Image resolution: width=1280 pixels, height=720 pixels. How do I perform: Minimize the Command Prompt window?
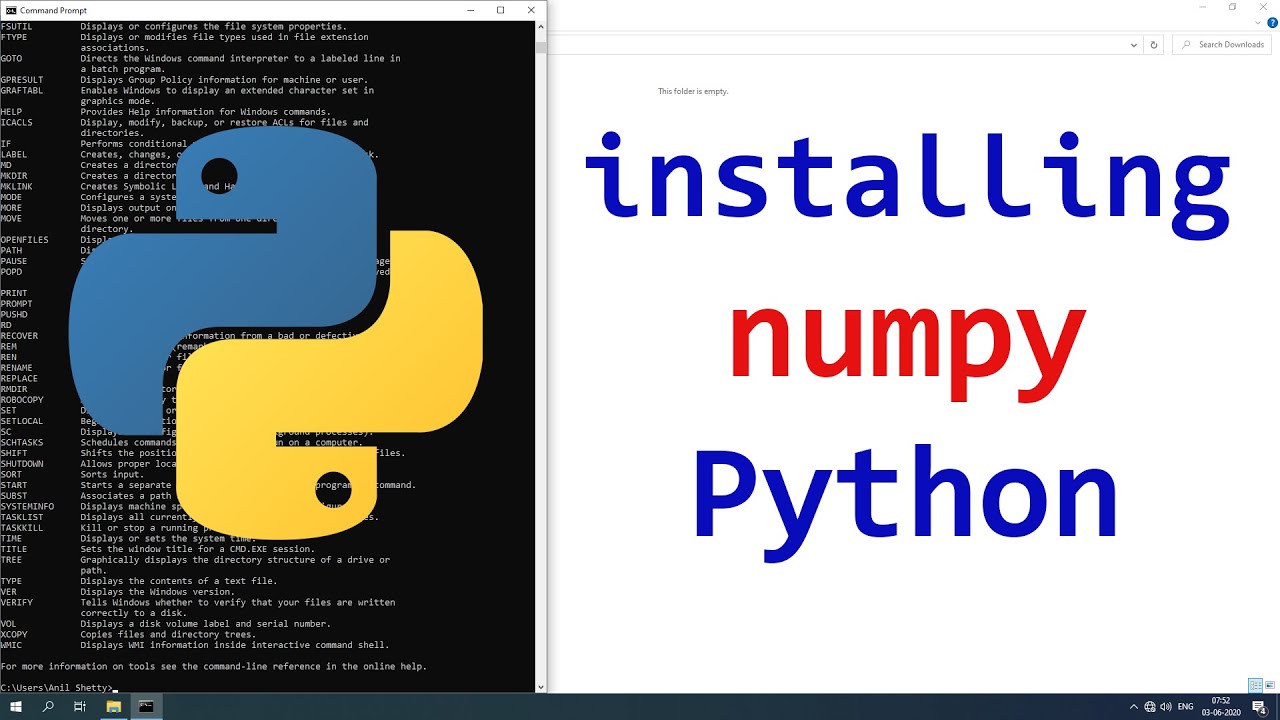coord(472,10)
